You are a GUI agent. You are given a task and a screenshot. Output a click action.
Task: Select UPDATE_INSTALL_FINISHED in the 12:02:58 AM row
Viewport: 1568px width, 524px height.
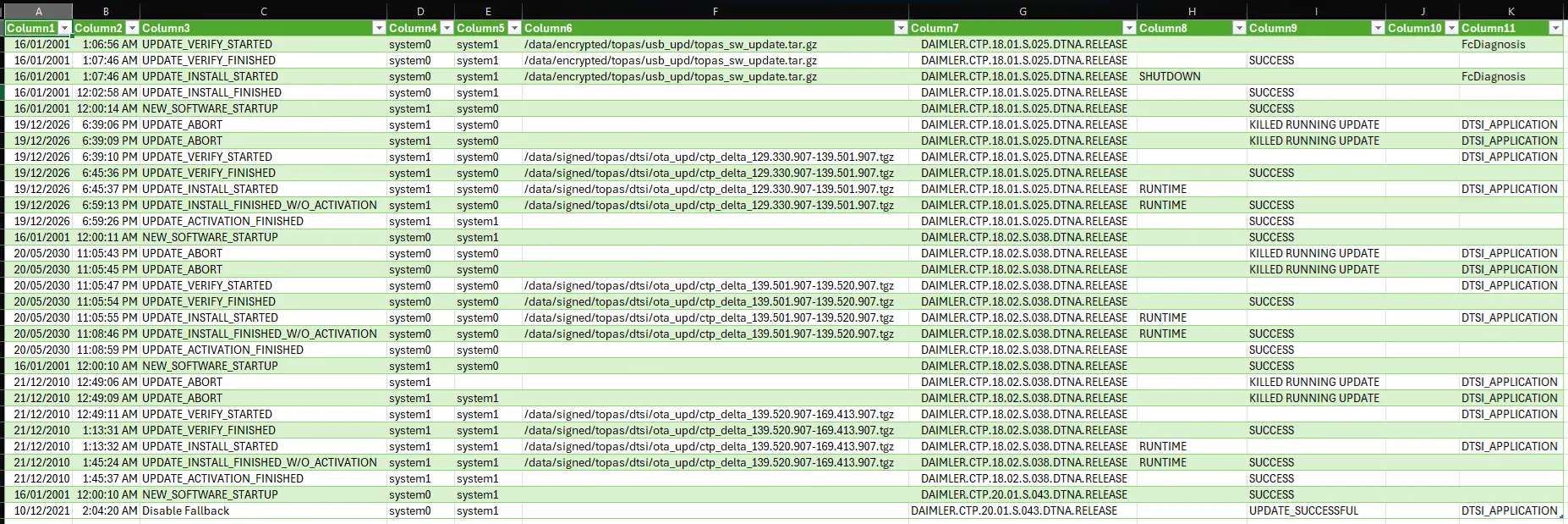[x=264, y=92]
